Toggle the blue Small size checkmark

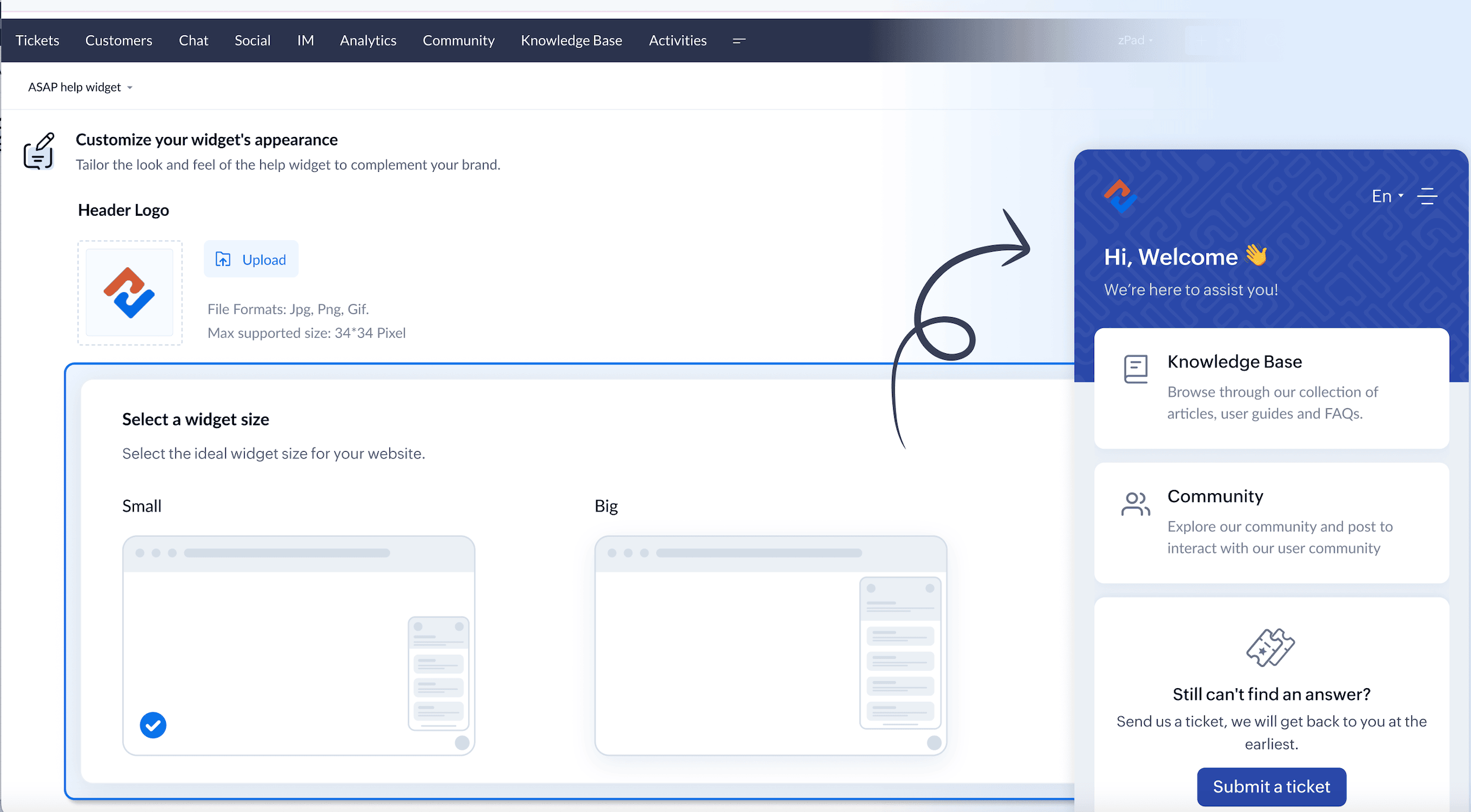(153, 725)
